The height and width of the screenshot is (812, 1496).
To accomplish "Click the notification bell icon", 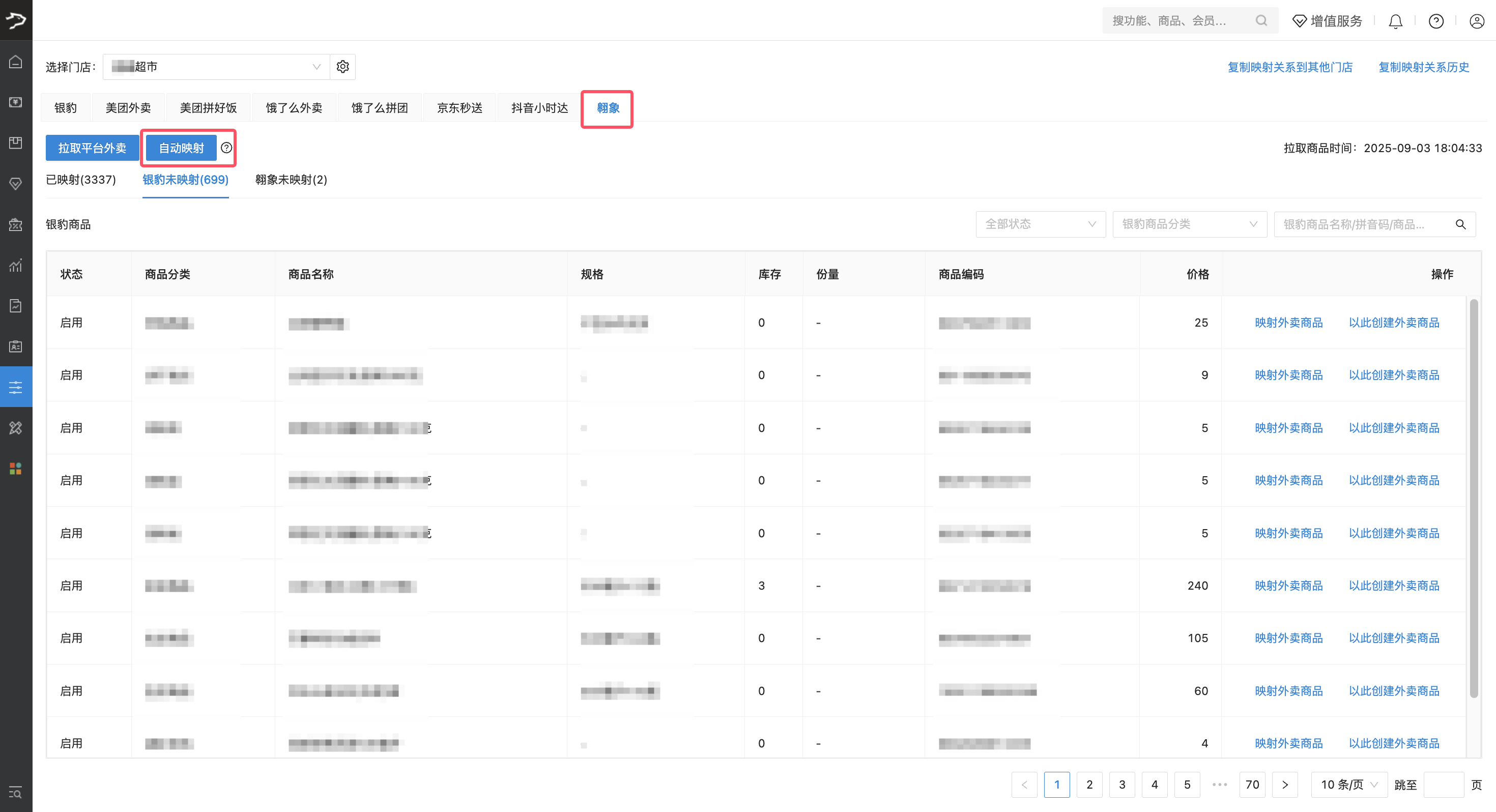I will pos(1395,21).
